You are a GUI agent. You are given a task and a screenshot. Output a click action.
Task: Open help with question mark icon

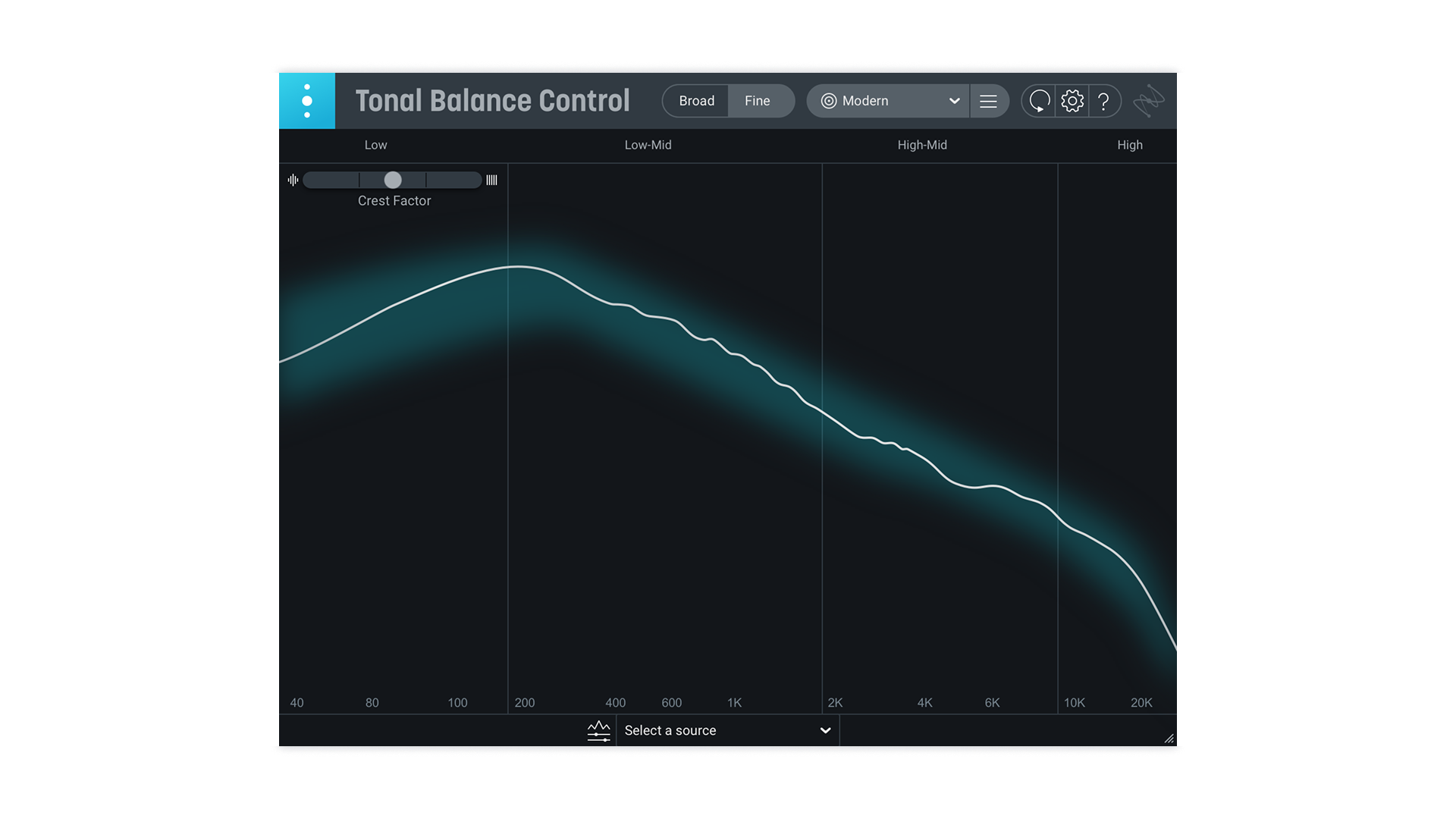(x=1104, y=101)
